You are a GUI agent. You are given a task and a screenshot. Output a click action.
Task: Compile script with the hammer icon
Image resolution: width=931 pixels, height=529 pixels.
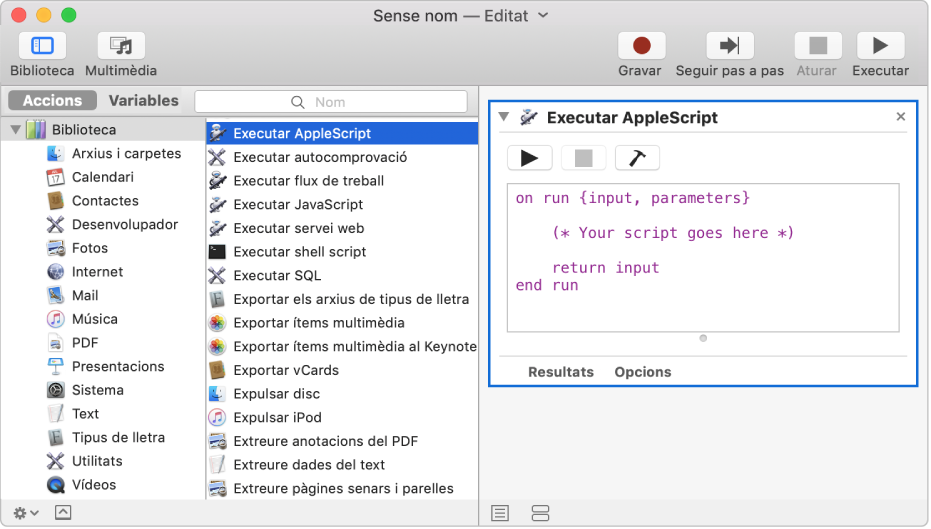tap(636, 158)
